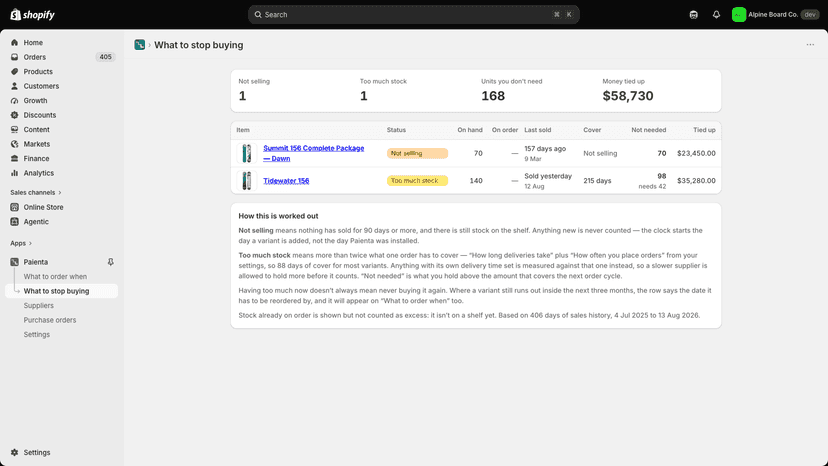Click the search magnifier icon
Viewport: 828px width, 466px height.
pyautogui.click(x=258, y=15)
